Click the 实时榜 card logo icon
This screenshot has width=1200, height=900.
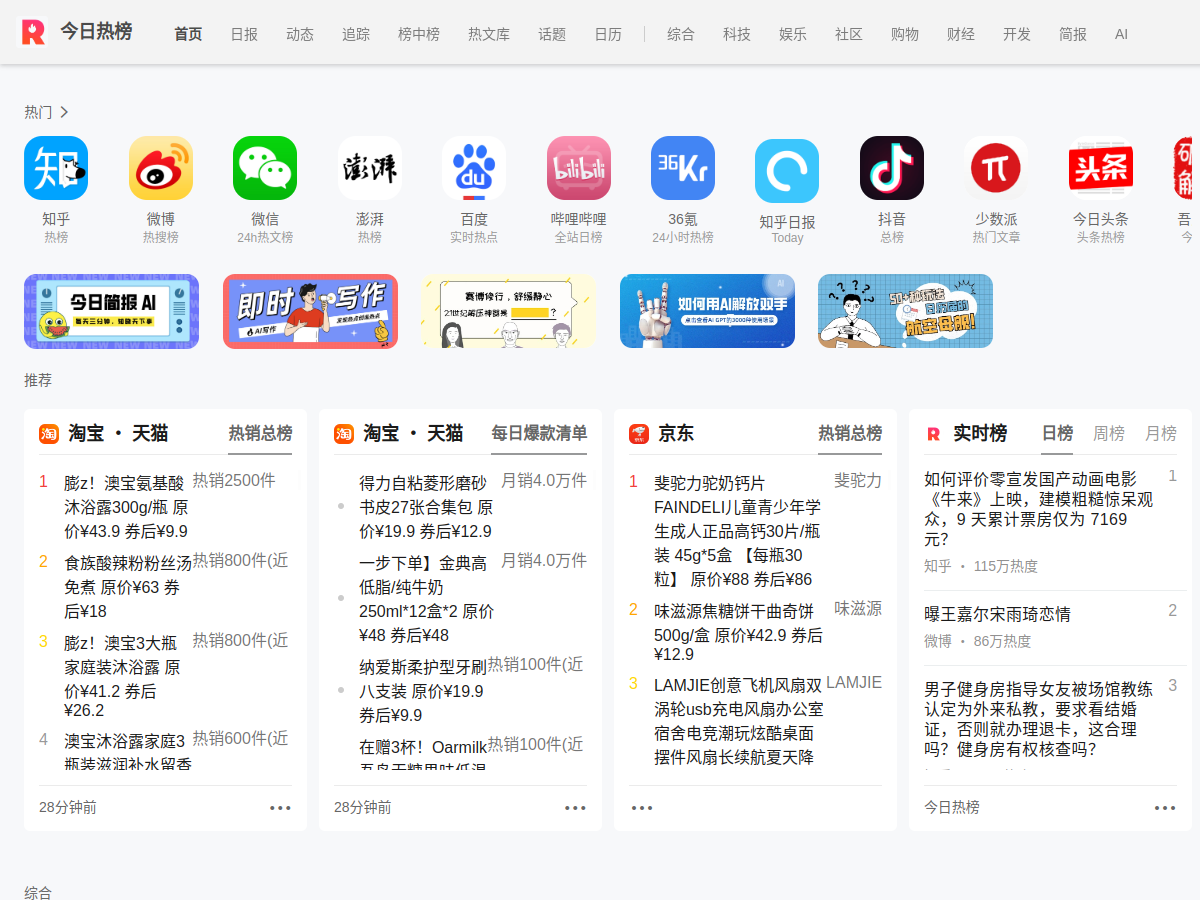click(934, 433)
